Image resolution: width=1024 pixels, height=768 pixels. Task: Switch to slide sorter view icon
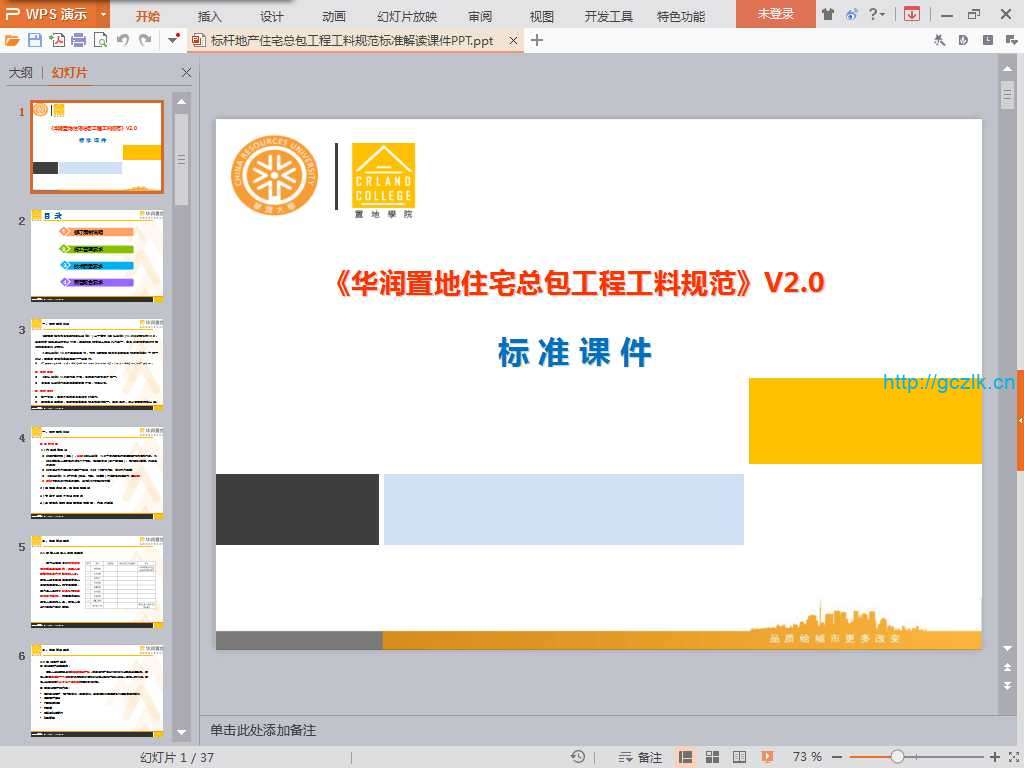[x=713, y=757]
